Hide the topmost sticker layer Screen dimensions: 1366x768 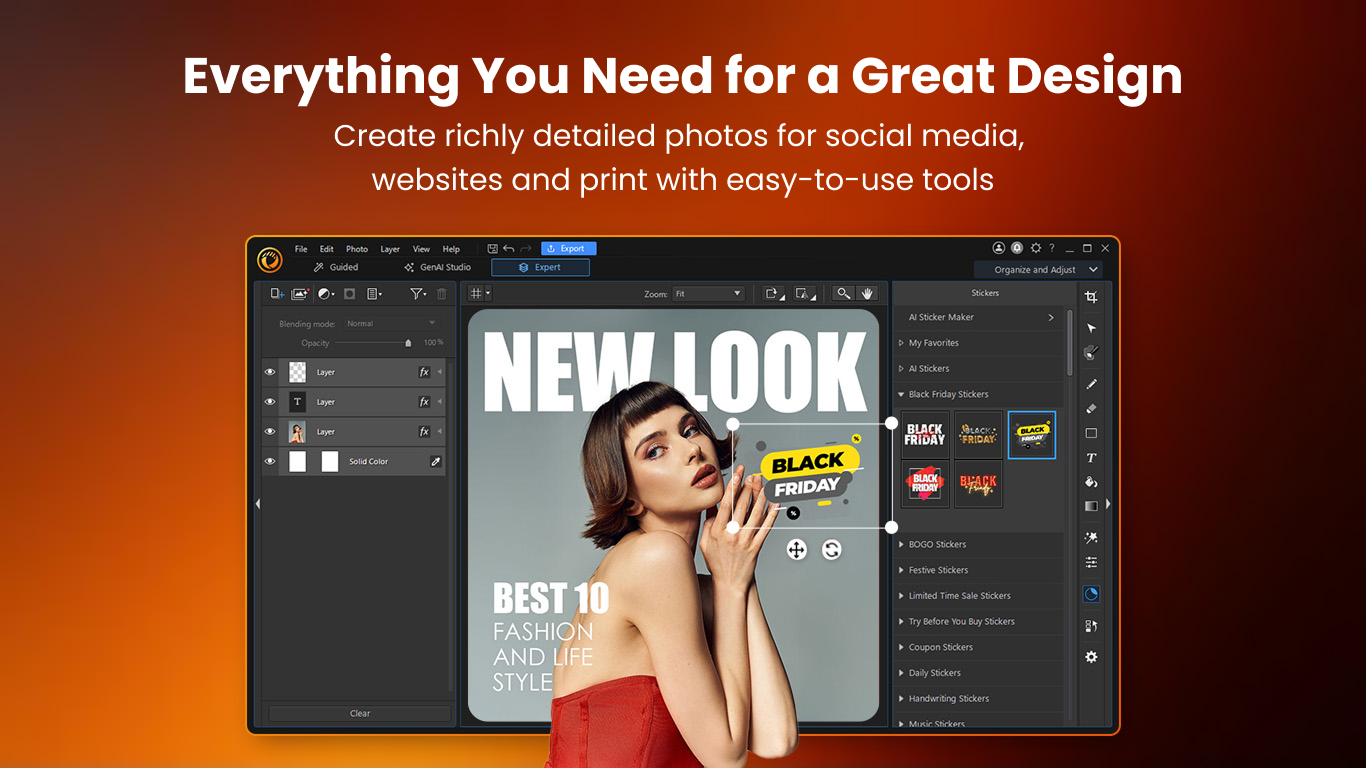[269, 372]
